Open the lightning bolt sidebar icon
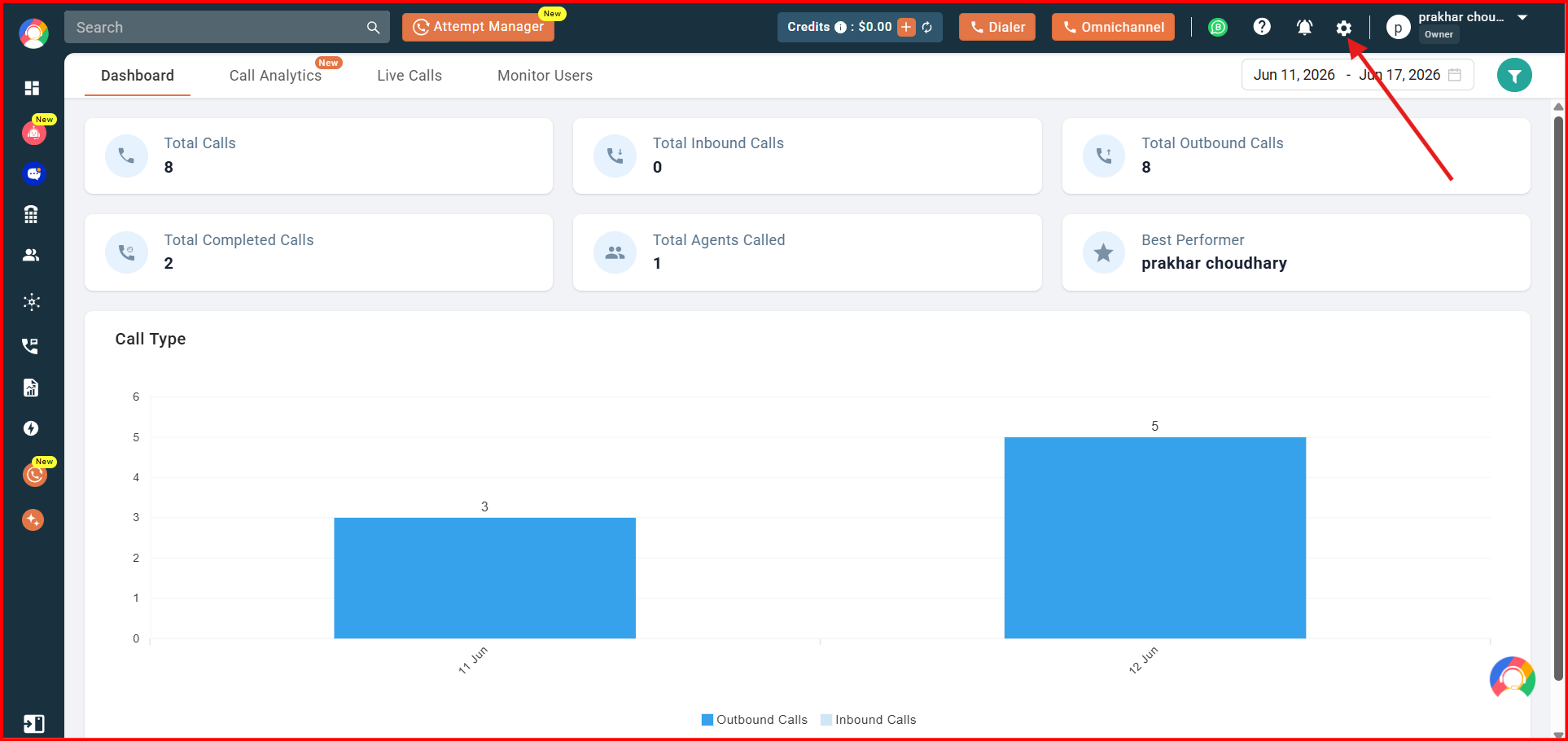The width and height of the screenshot is (1568, 741). point(31,428)
